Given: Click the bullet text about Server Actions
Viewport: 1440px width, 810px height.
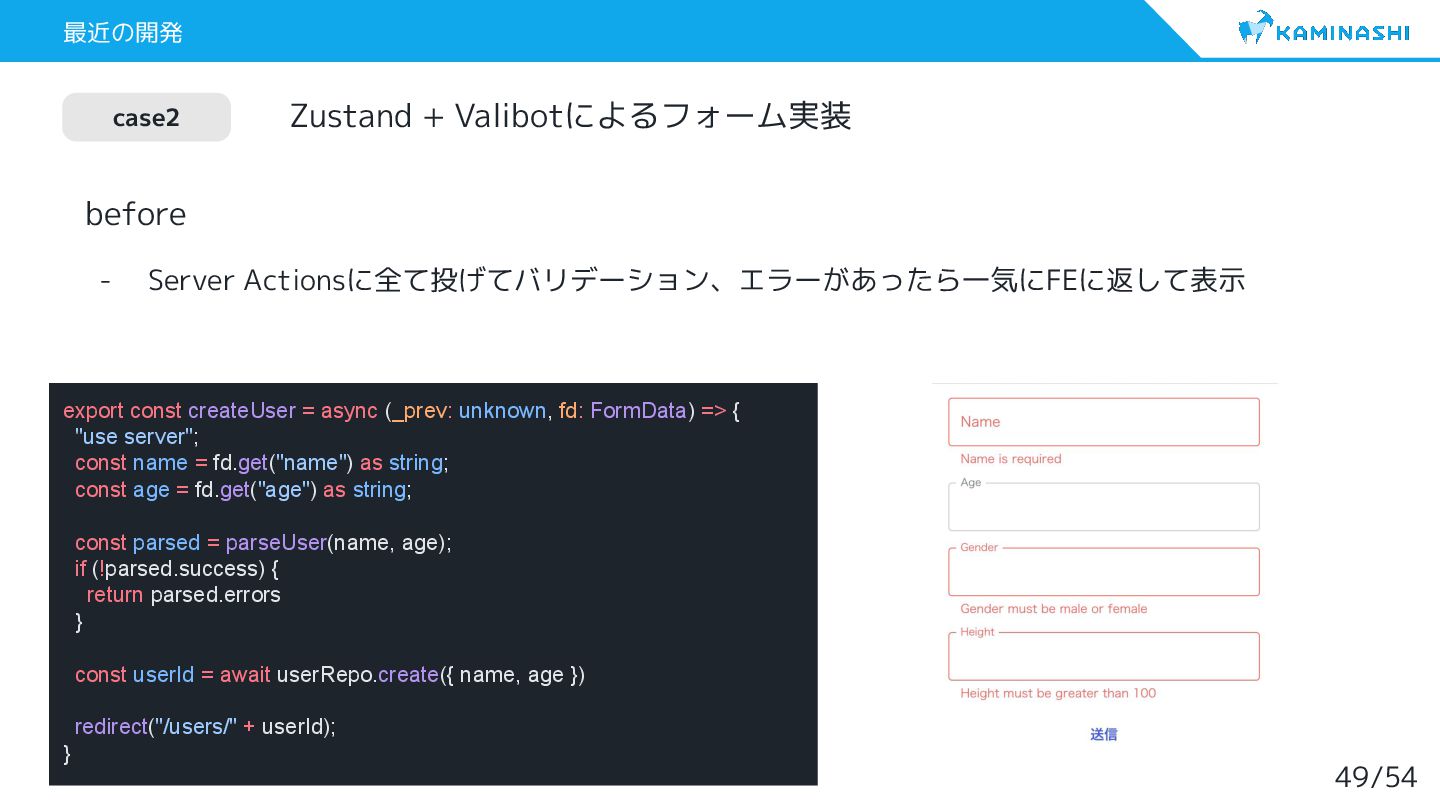Looking at the screenshot, I should 696,280.
